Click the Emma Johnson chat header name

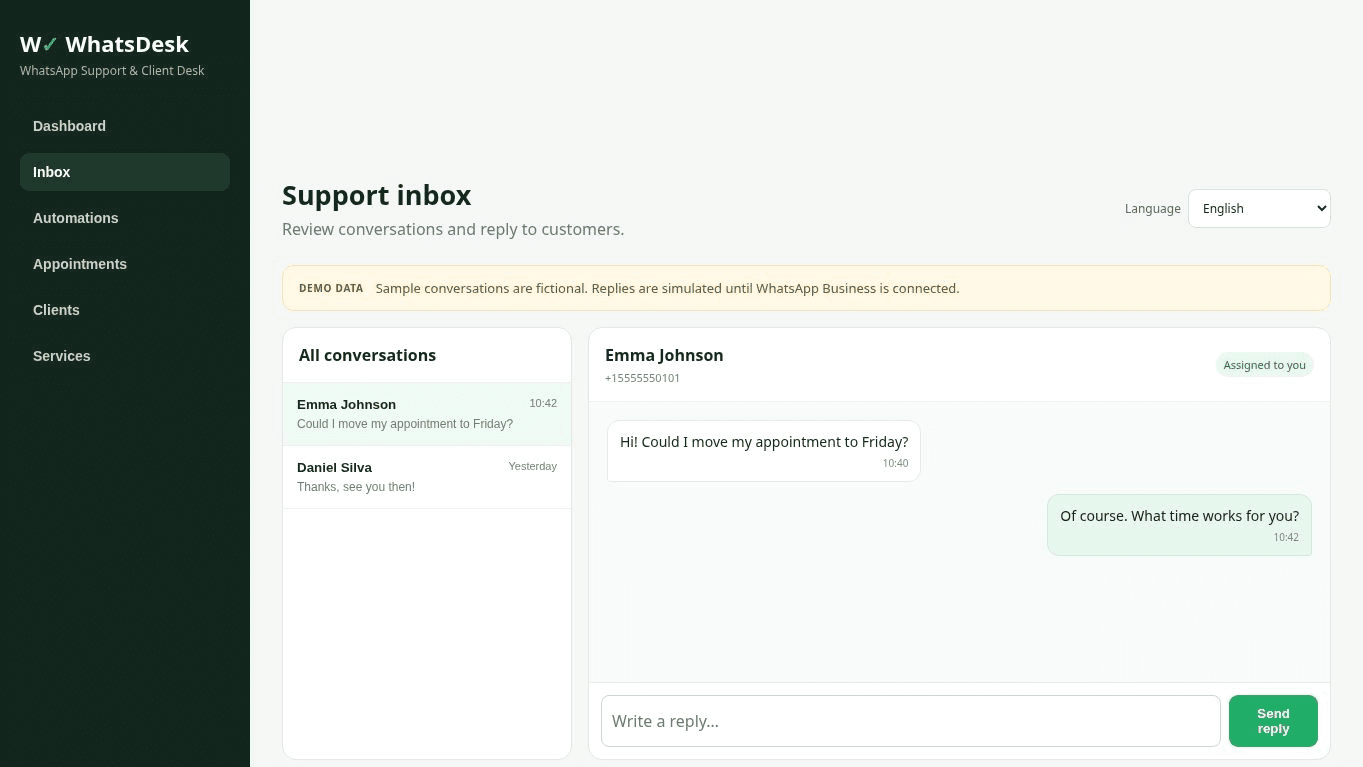point(664,355)
